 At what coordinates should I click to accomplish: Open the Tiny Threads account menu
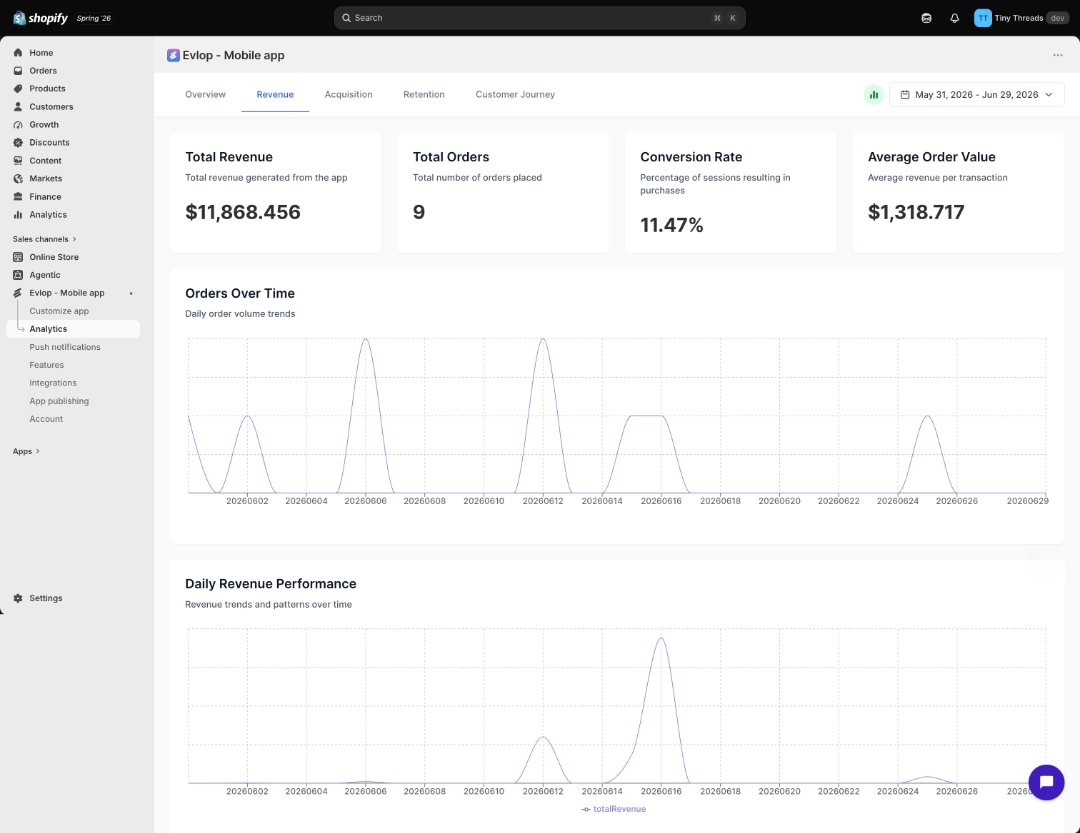click(1021, 18)
